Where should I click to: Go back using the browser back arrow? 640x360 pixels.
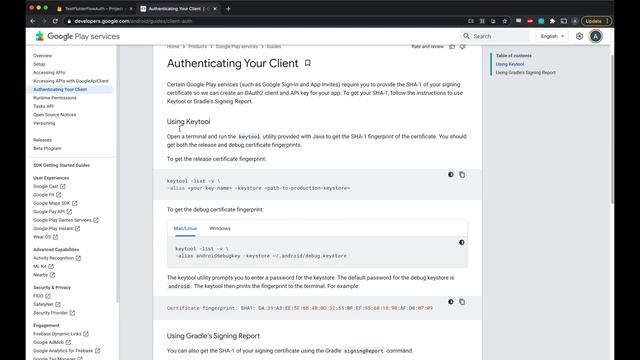point(33,21)
